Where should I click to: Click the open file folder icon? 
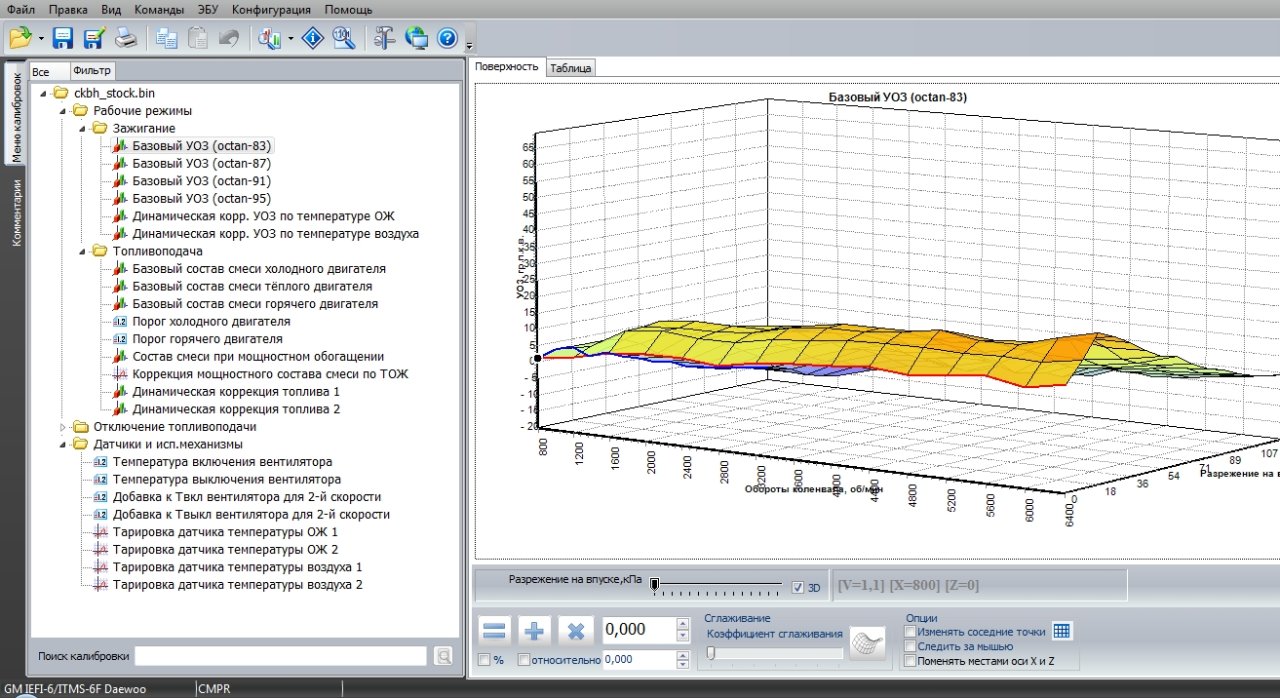tap(19, 39)
